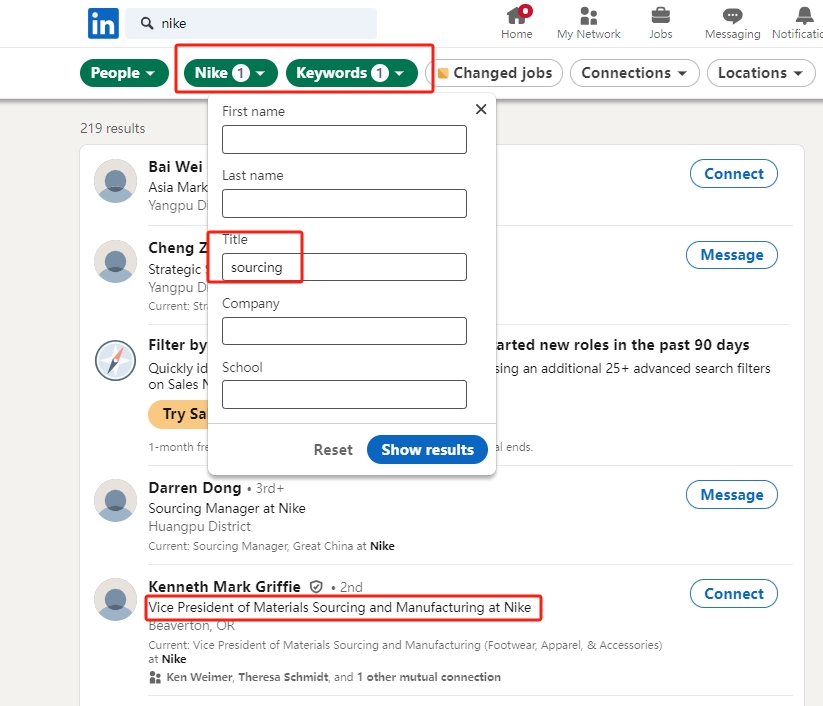The height and width of the screenshot is (706, 823).
Task: Click the search magnifier icon
Action: (x=147, y=23)
